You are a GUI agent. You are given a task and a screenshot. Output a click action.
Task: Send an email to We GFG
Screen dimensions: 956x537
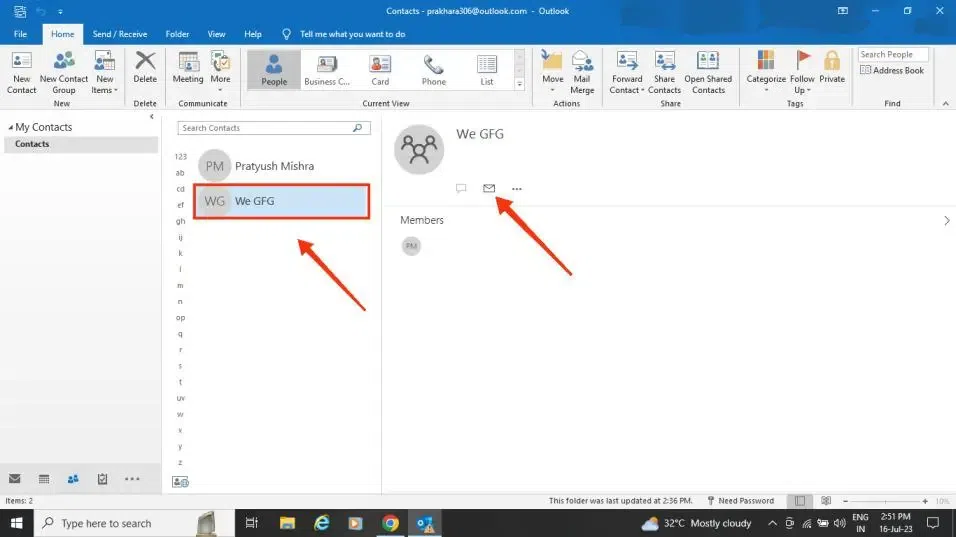coord(489,188)
